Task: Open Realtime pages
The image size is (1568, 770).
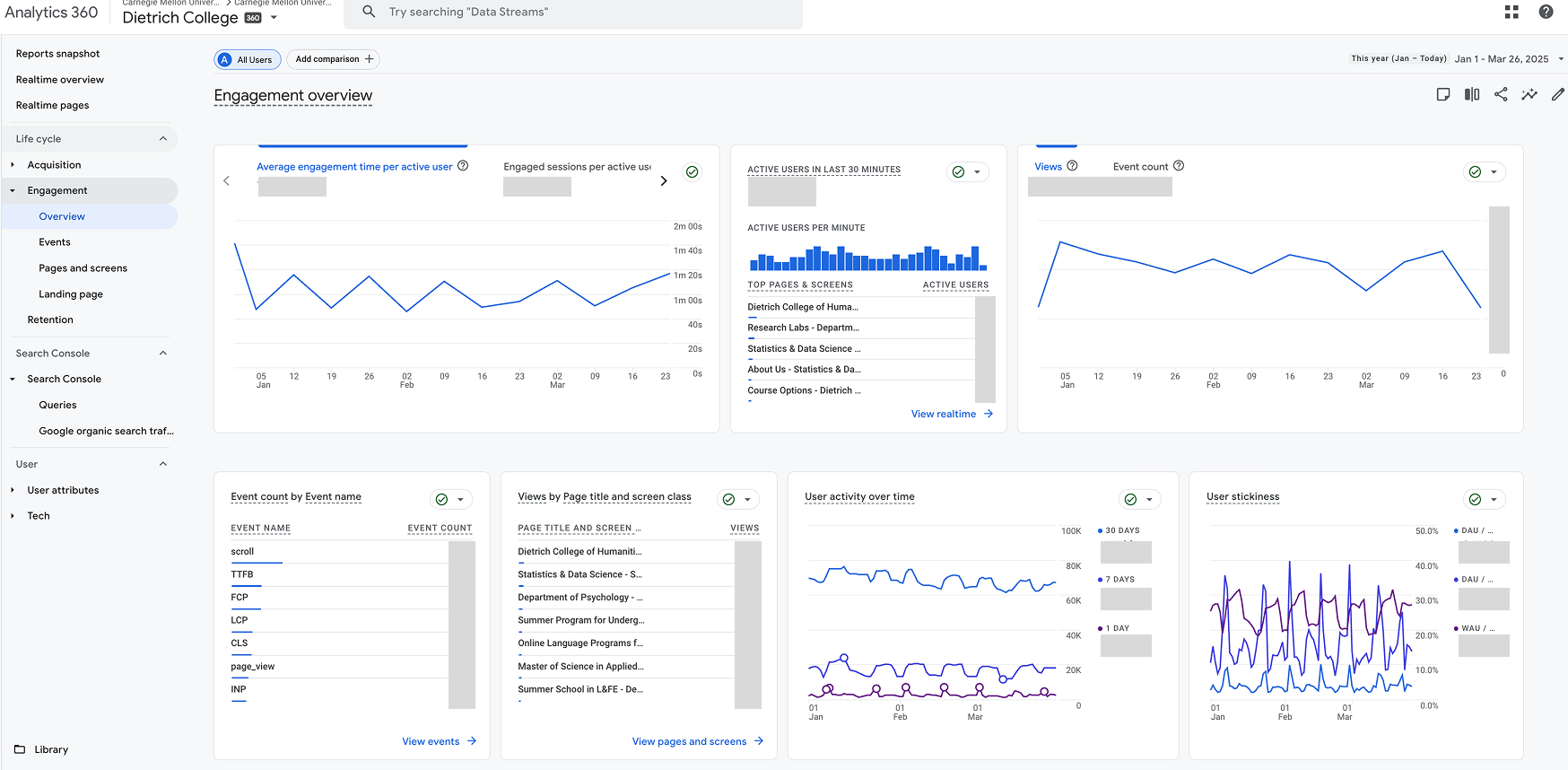Action: pos(52,106)
